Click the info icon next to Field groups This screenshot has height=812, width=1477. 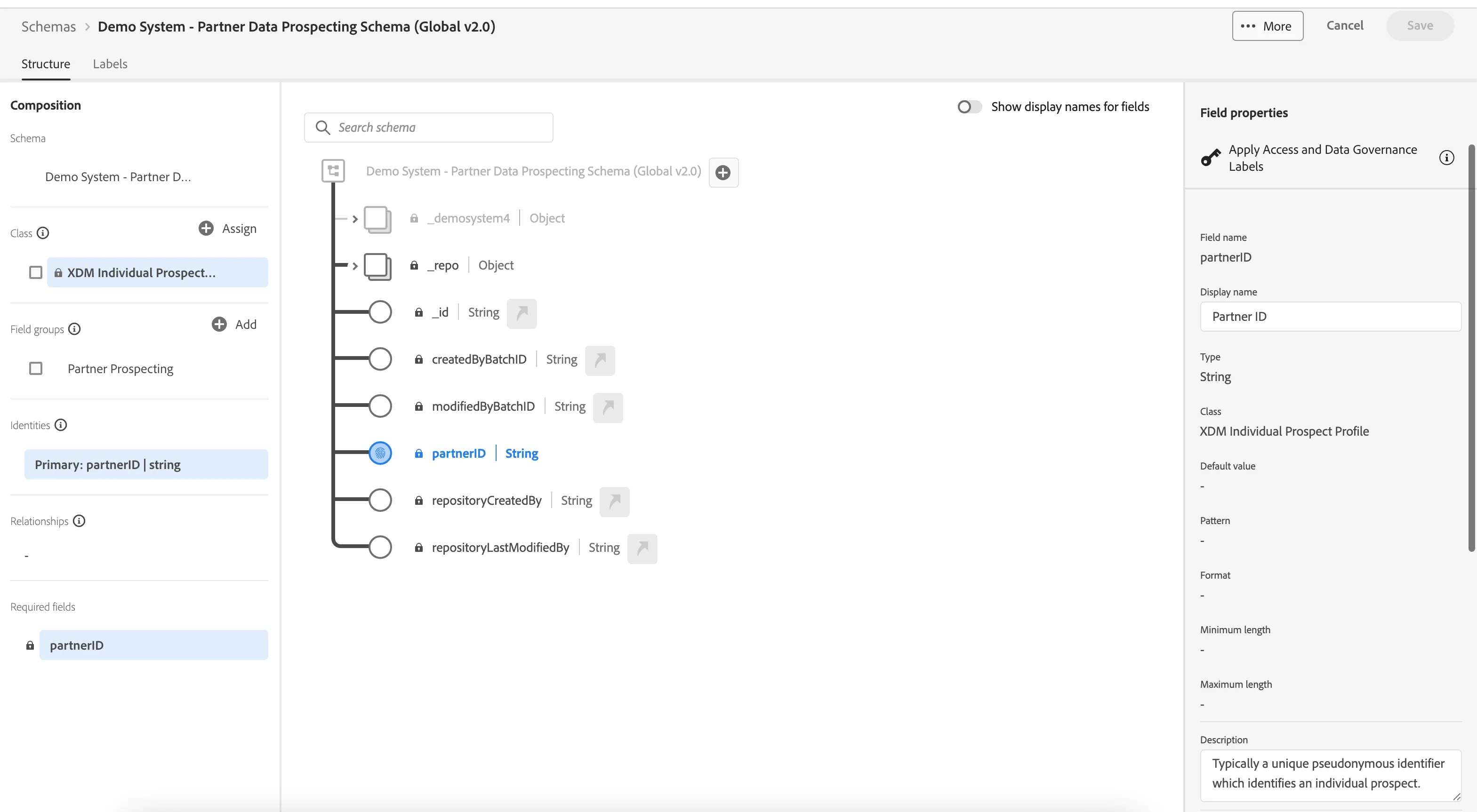(74, 329)
